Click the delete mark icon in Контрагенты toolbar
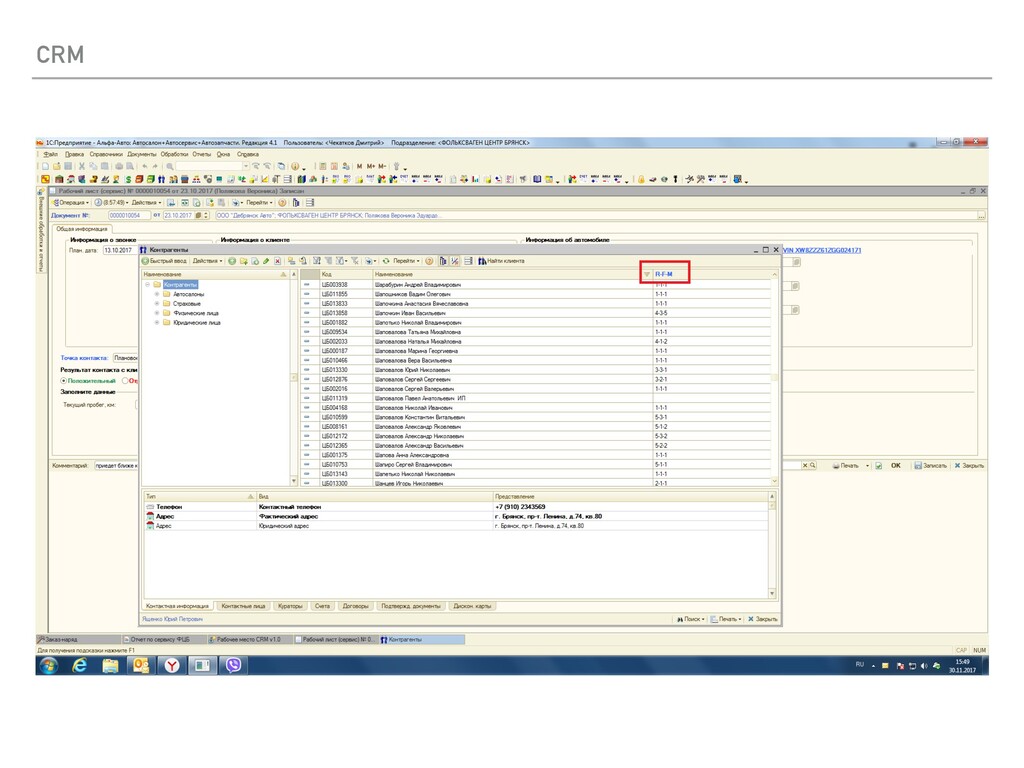1024x768 pixels. pyautogui.click(x=277, y=261)
